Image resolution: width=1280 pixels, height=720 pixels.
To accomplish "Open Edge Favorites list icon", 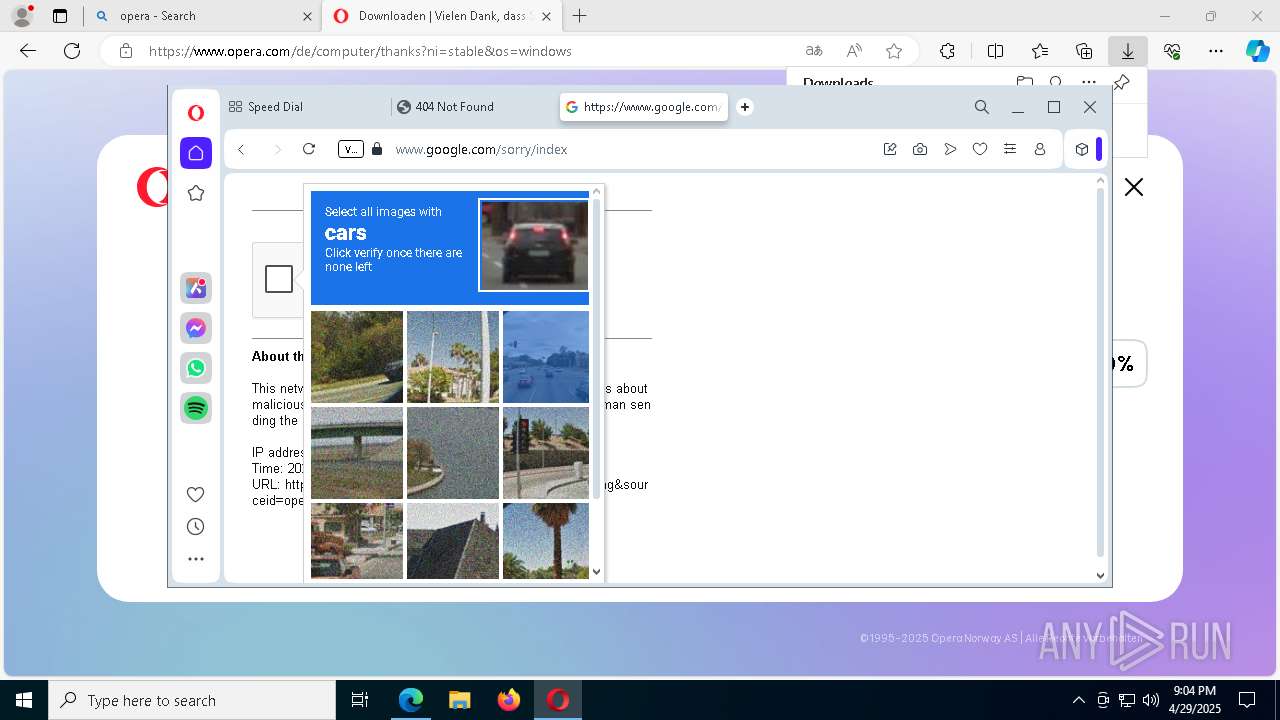I will pyautogui.click(x=1040, y=51).
